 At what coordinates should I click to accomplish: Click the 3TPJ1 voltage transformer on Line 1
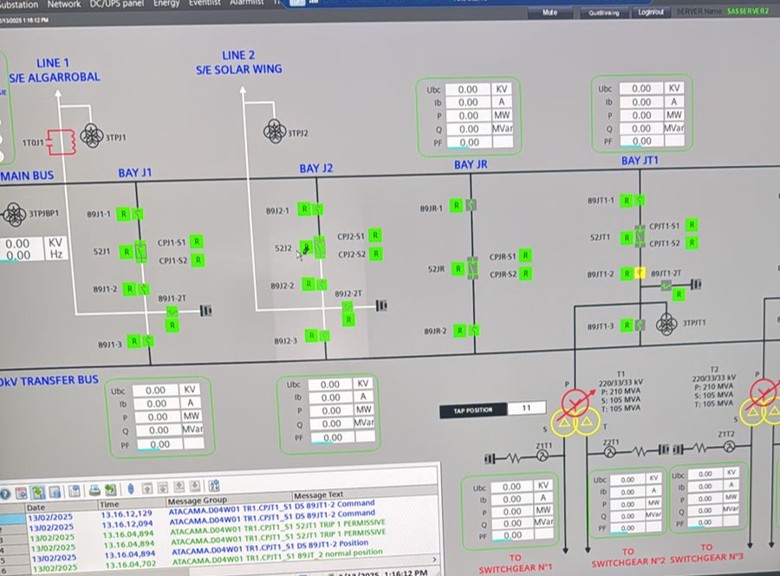[x=92, y=133]
